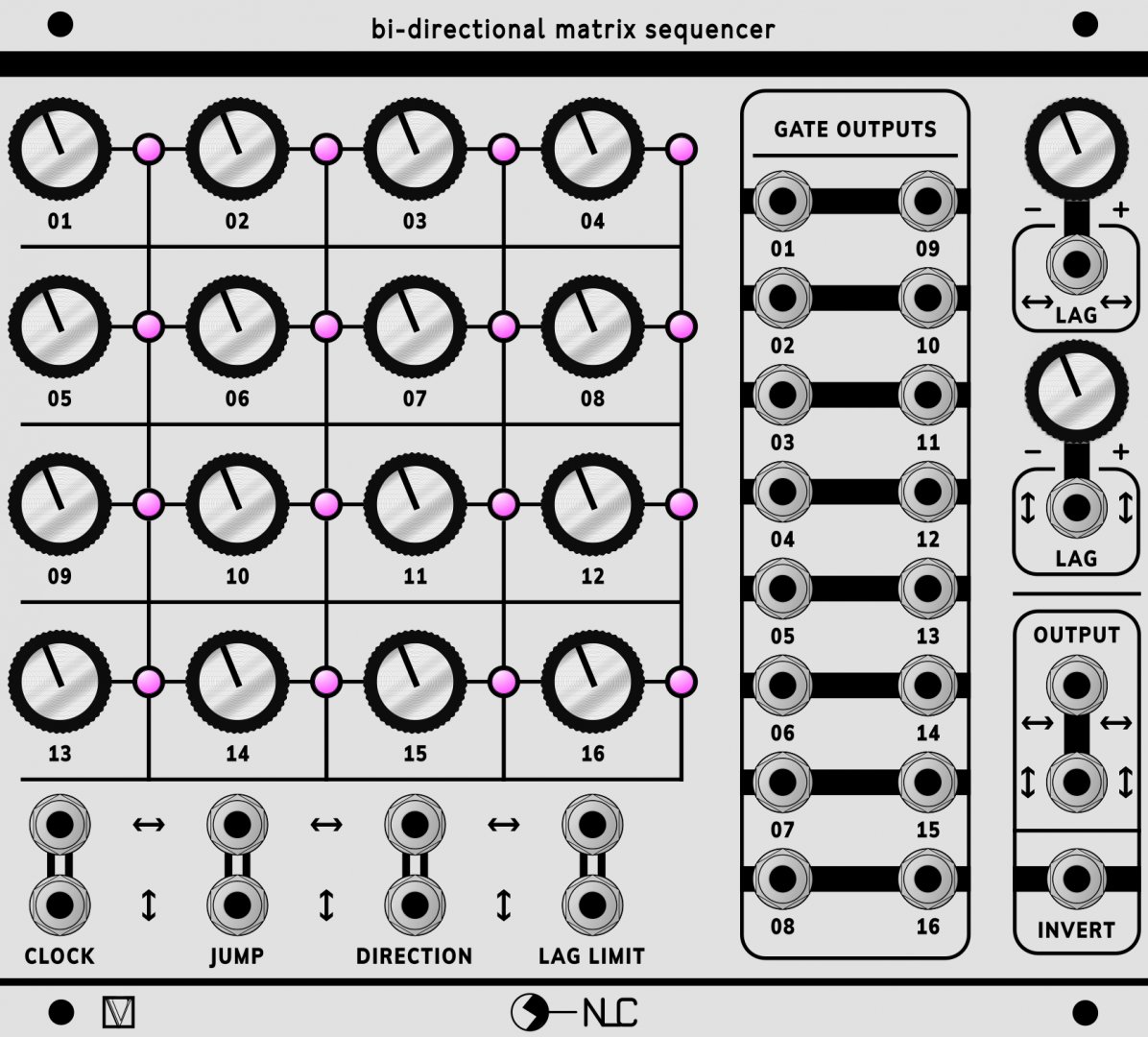1148x1037 pixels.
Task: Click the vertical direction input jack
Action: pyautogui.click(x=415, y=904)
